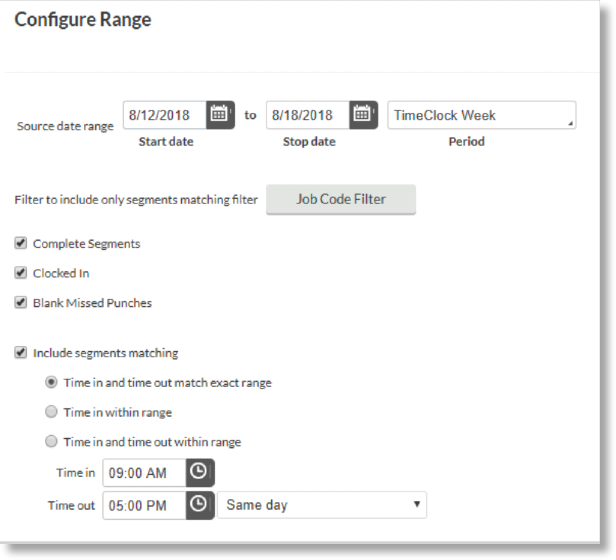This screenshot has height=560, width=616.
Task: Click the Start date field showing 8/12/2018
Action: pos(165,115)
